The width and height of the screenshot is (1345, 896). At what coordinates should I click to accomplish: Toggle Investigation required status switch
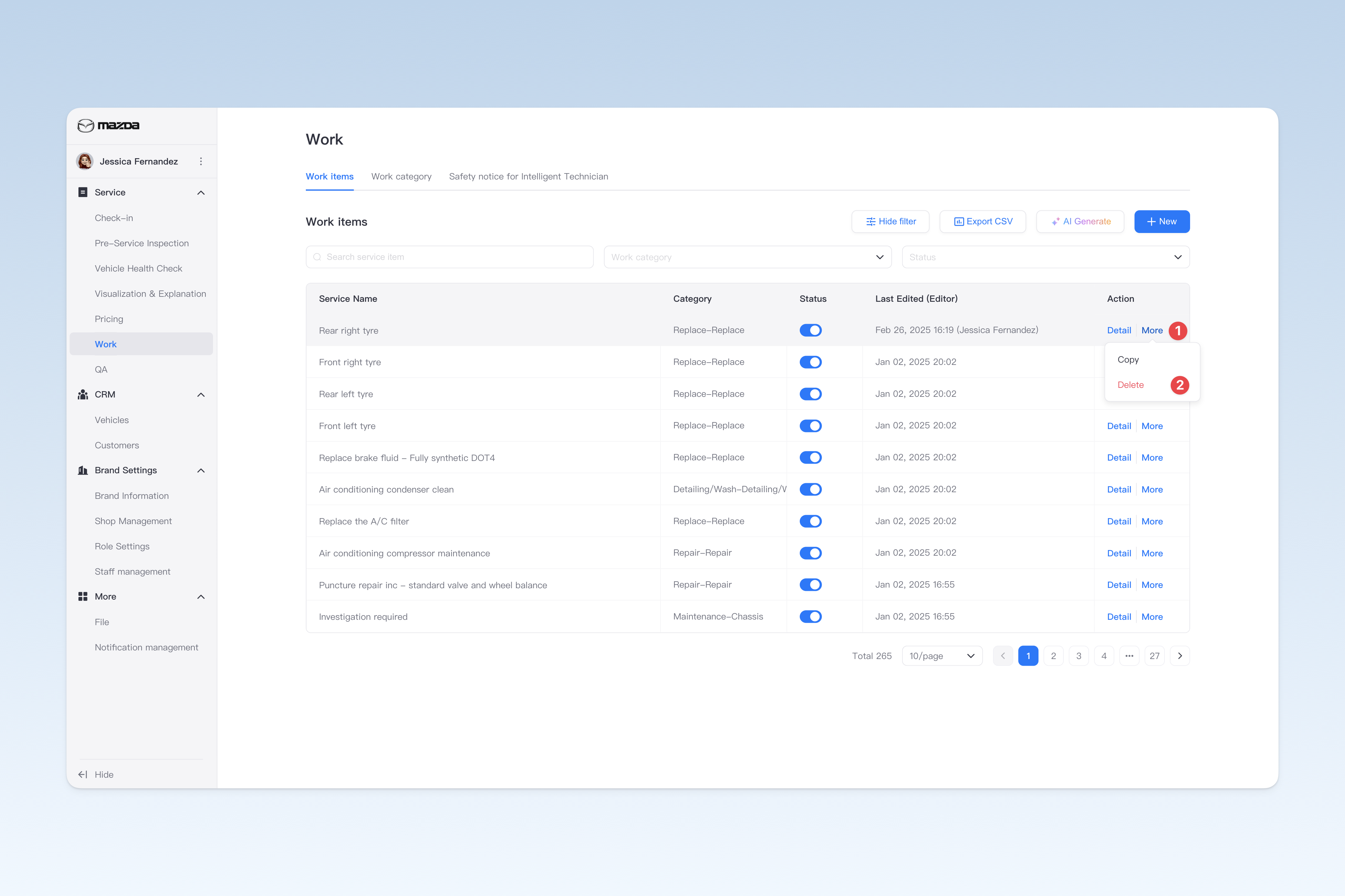[x=810, y=616]
